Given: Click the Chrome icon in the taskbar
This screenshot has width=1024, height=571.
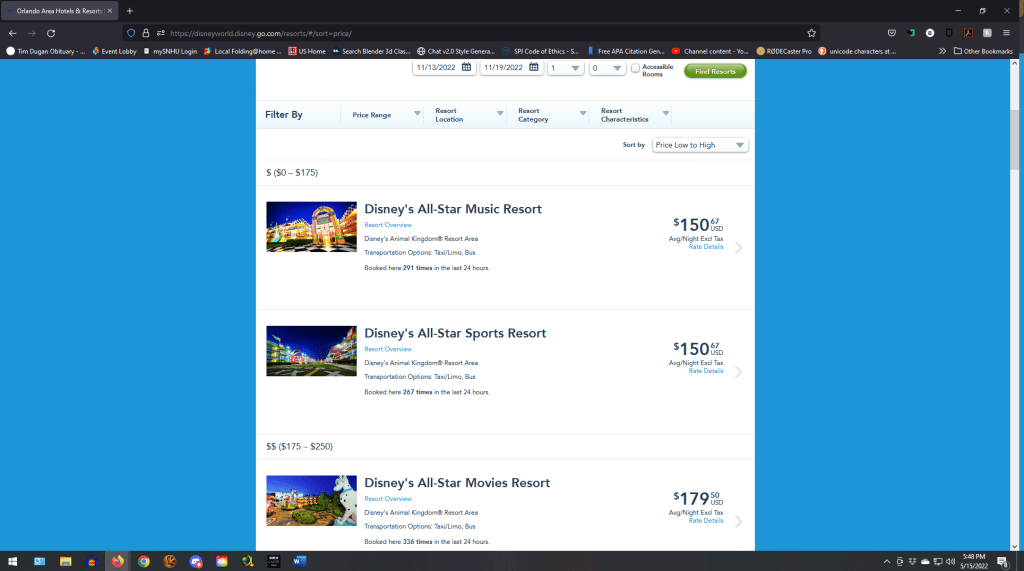Looking at the screenshot, I should 144,561.
